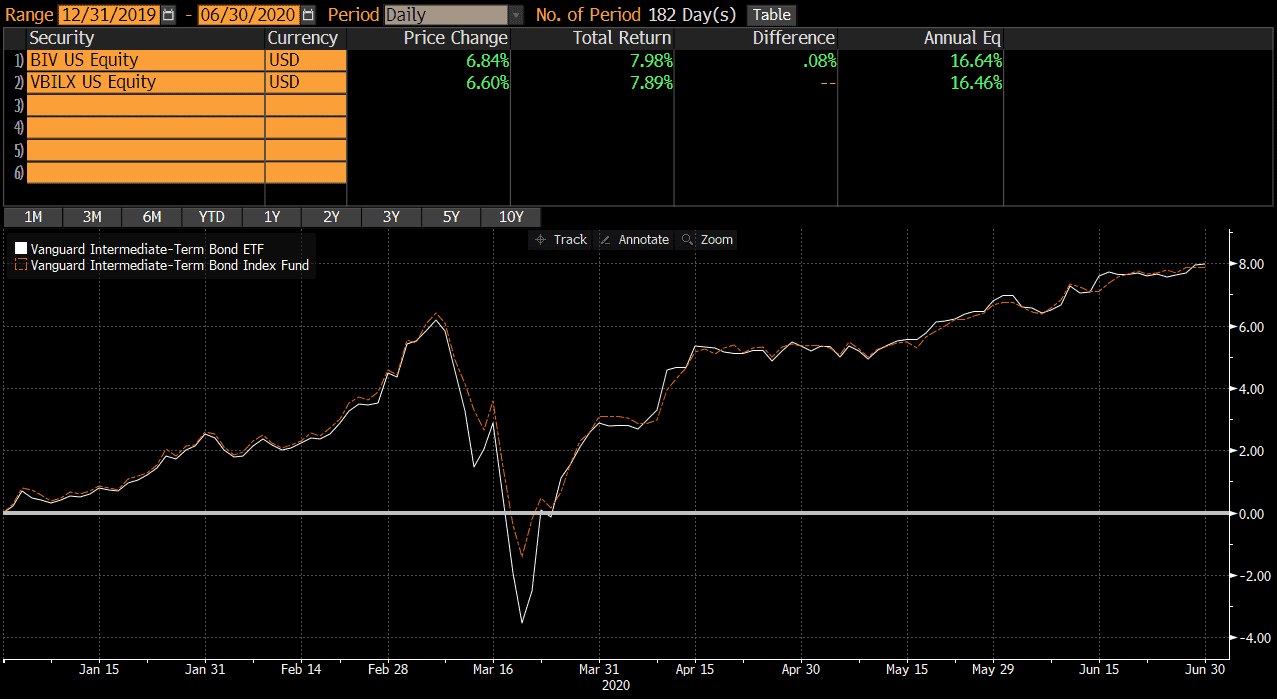
Task: Click the Track crosshair icon
Action: pyautogui.click(x=540, y=239)
